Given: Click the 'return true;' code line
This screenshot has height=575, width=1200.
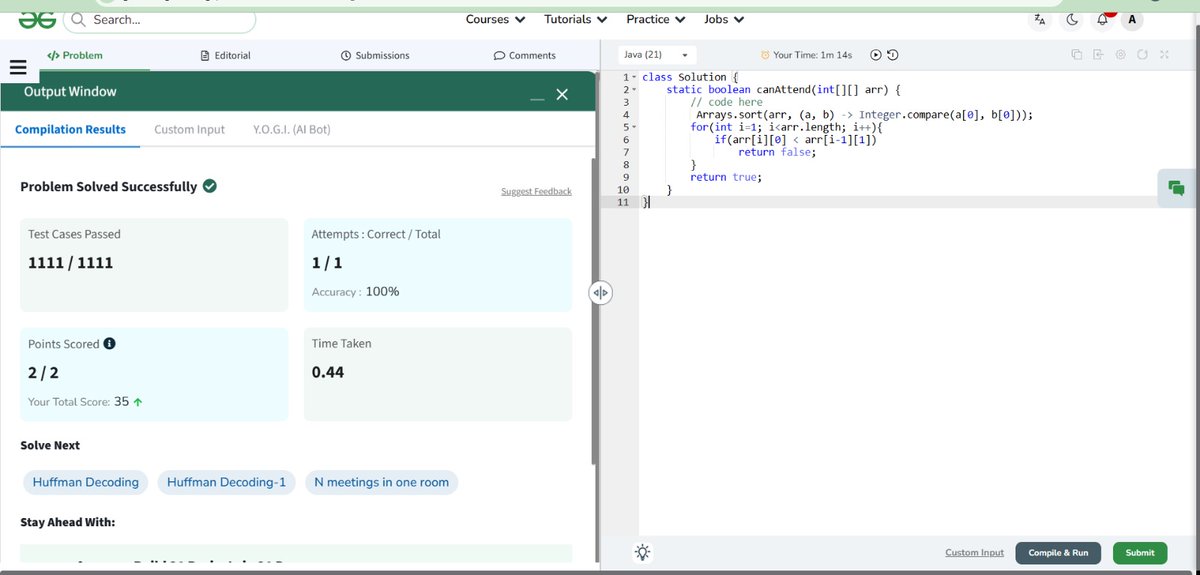Looking at the screenshot, I should pyautogui.click(x=726, y=177).
